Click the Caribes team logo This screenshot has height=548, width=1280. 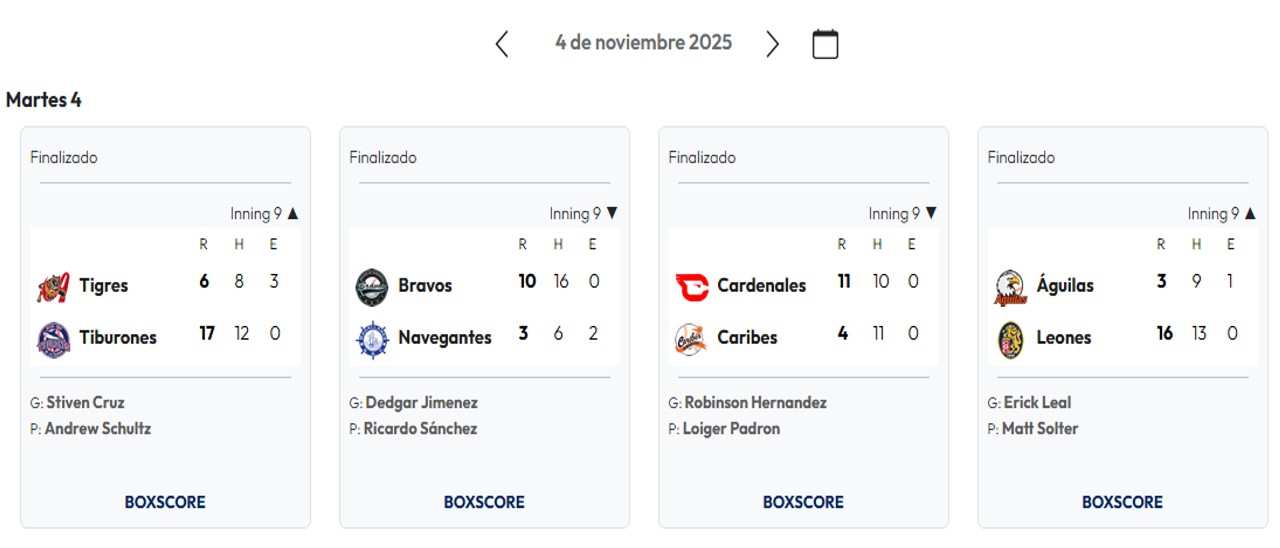(x=691, y=339)
